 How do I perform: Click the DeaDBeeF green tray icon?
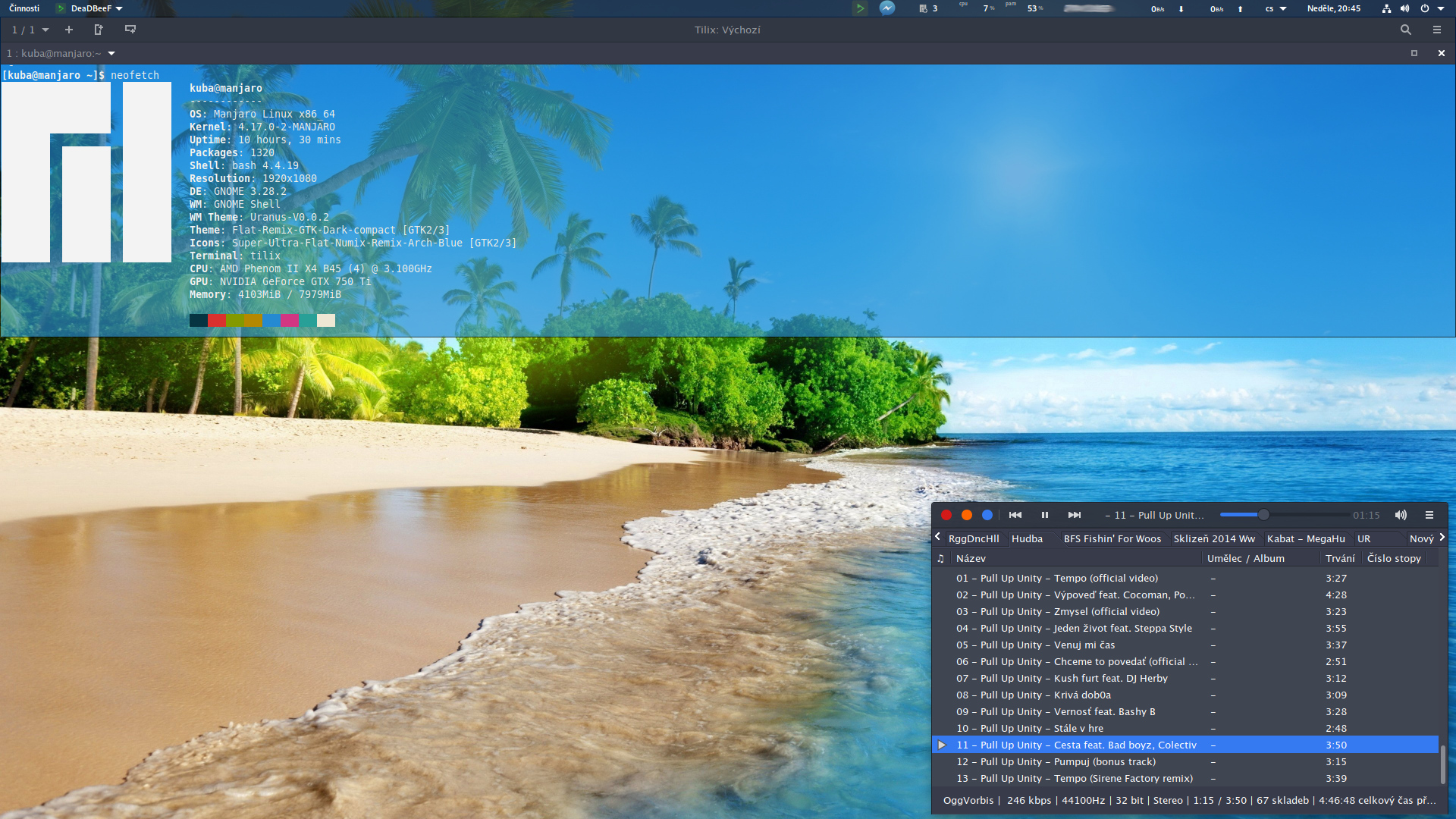pyautogui.click(x=859, y=8)
